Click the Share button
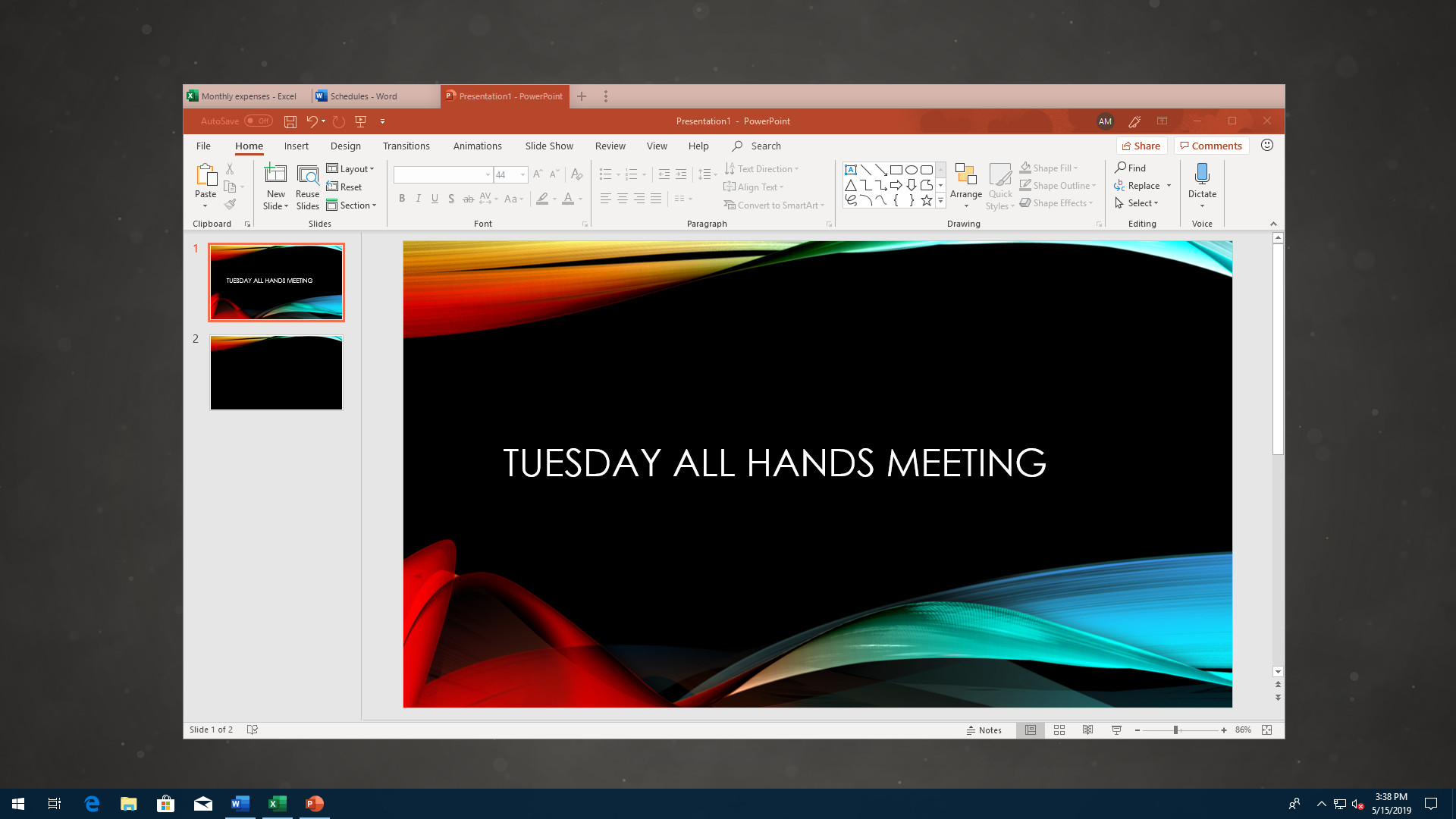The height and width of the screenshot is (819, 1456). click(1141, 146)
